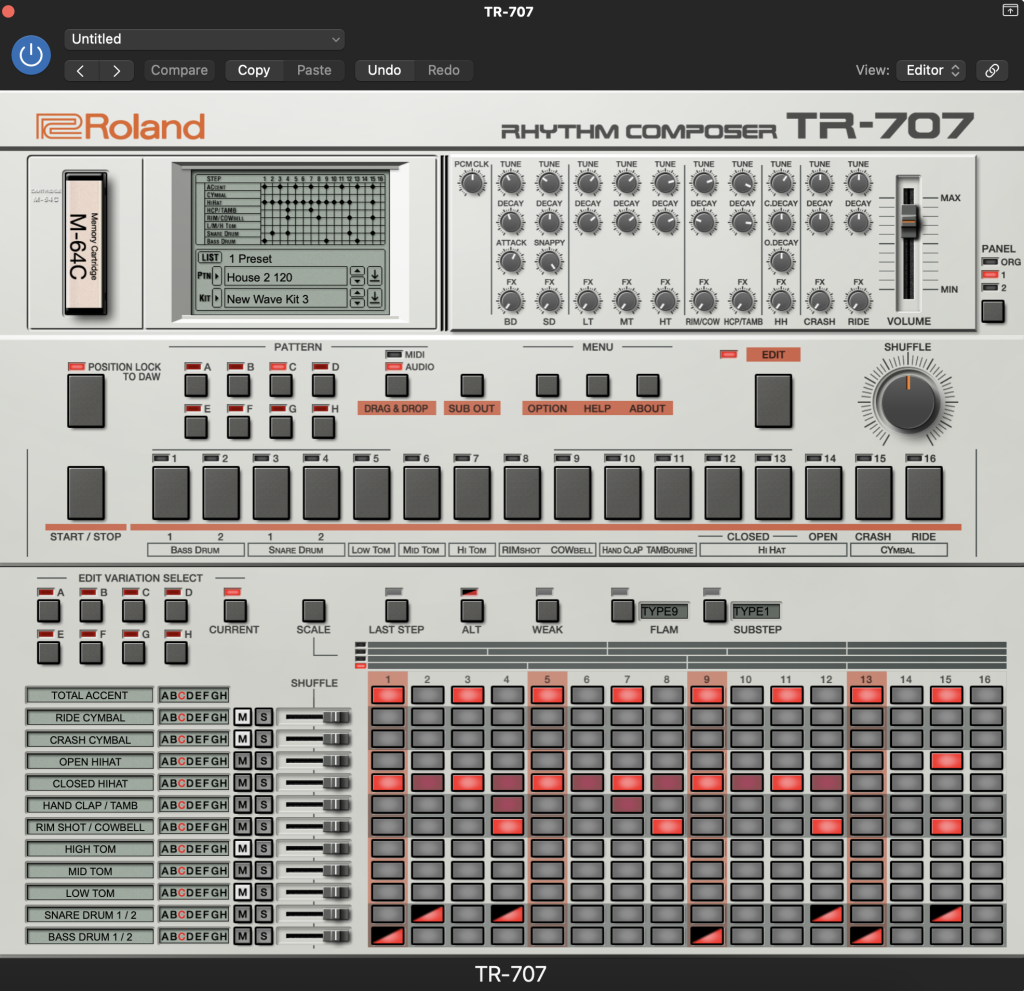The width and height of the screenshot is (1024, 991).
Task: Go to the next preset arrow
Action: point(116,71)
